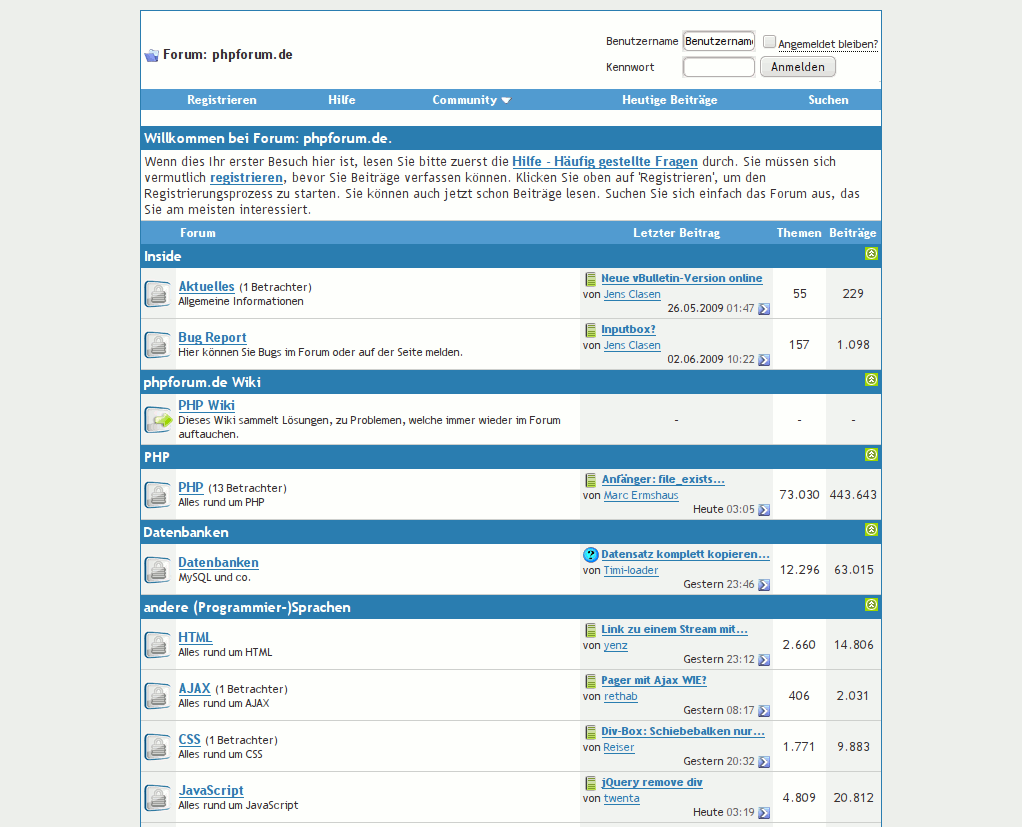View Marc Ermshaus user profile
This screenshot has height=827, width=1022.
[x=641, y=495]
